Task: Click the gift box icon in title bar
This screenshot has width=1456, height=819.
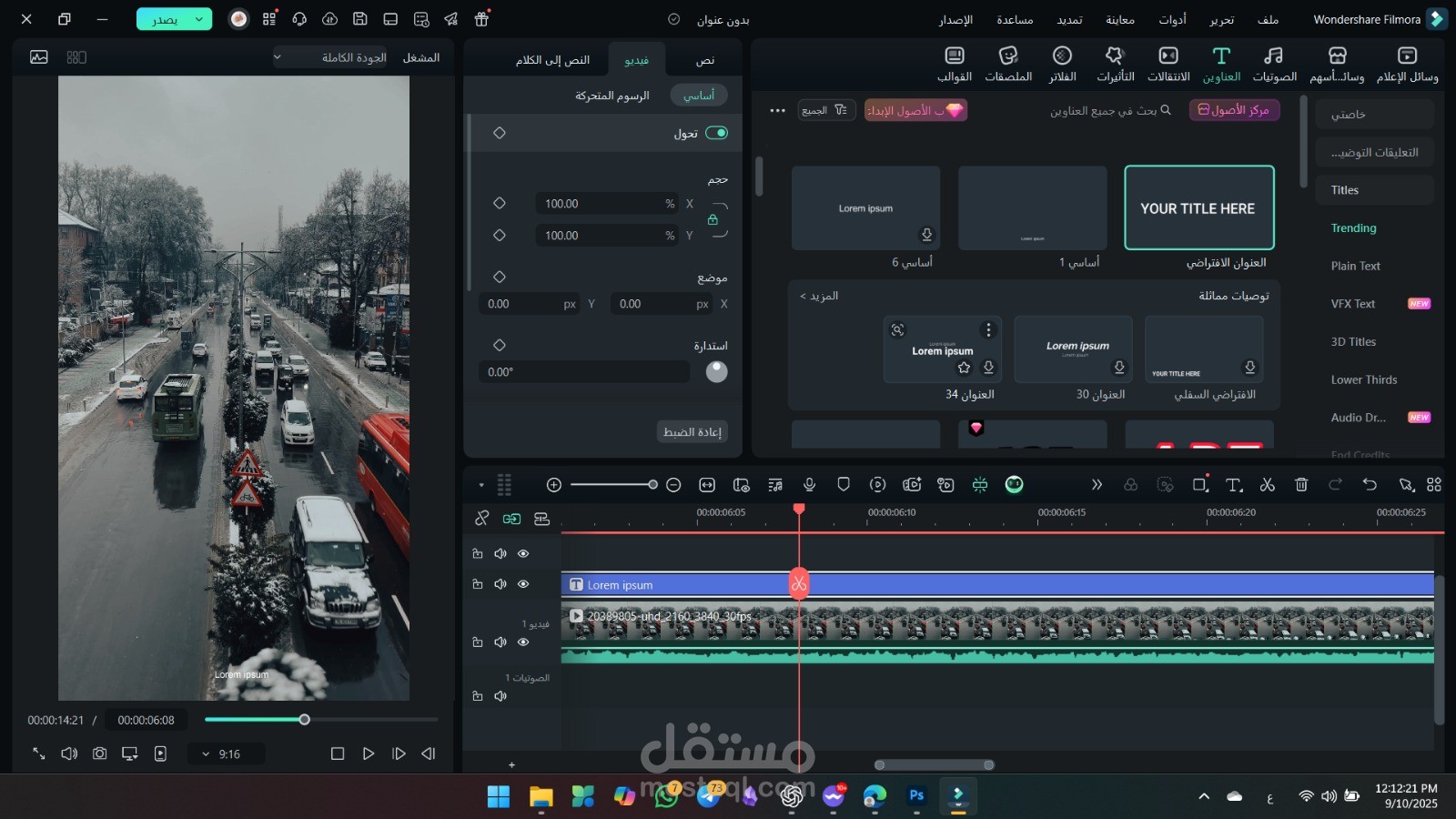Action: (x=481, y=18)
